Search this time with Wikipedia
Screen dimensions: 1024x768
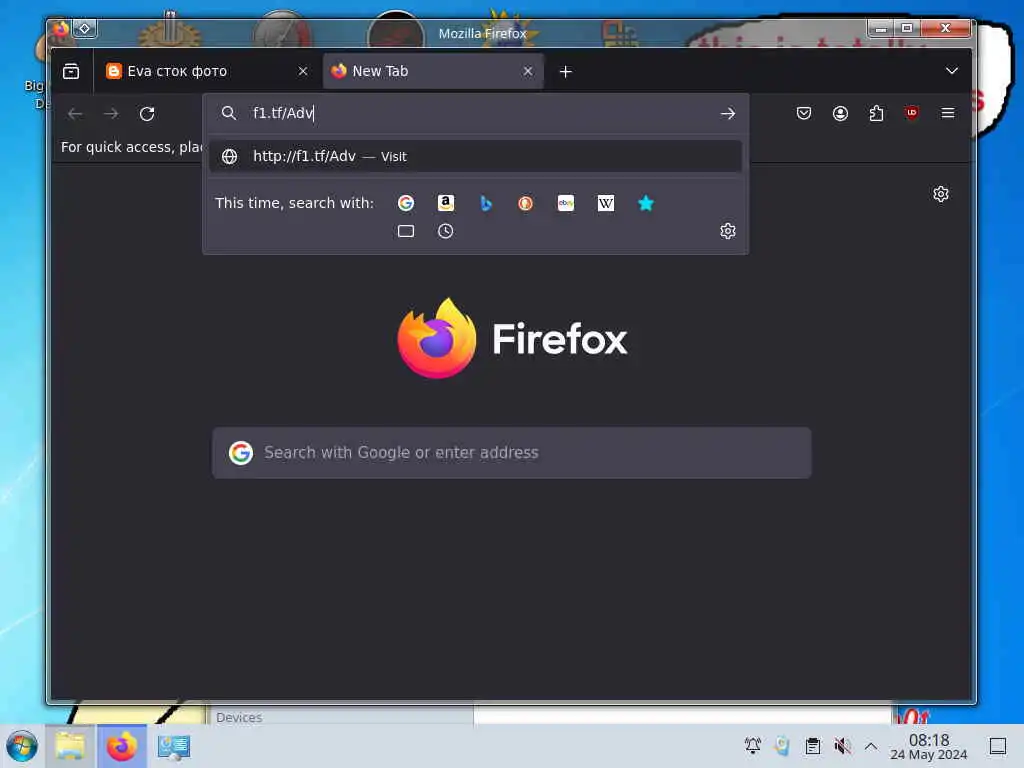click(x=605, y=203)
